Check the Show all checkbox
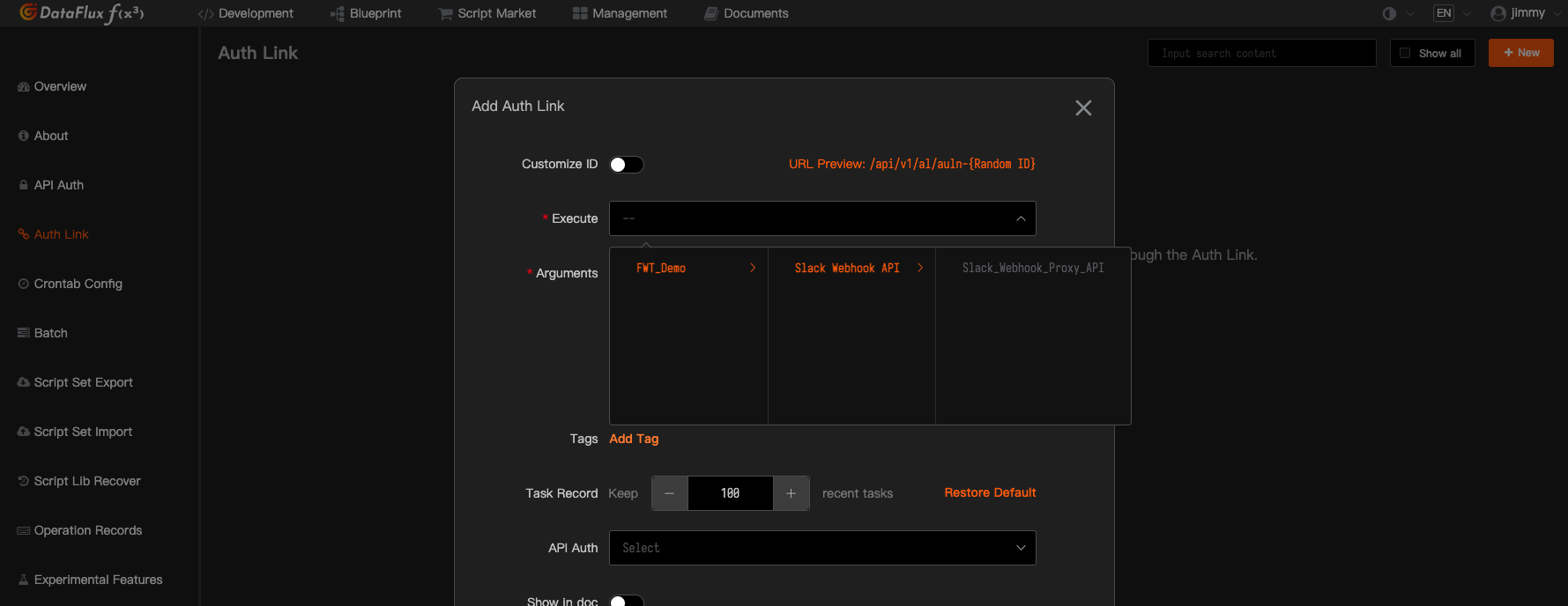The height and width of the screenshot is (606, 1568). coord(1405,53)
